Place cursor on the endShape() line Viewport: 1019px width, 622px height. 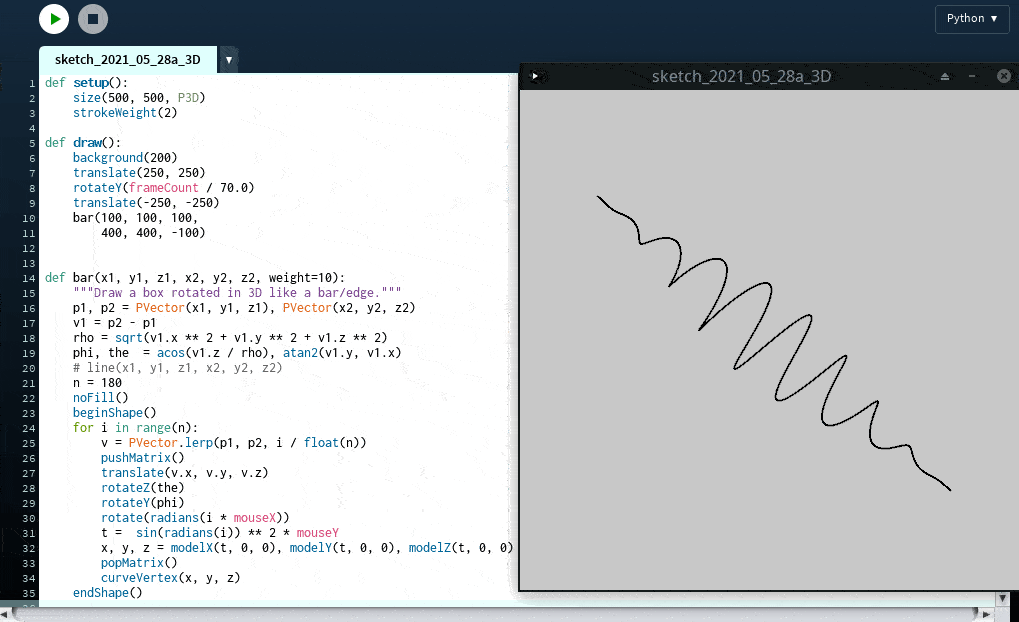click(x=107, y=593)
